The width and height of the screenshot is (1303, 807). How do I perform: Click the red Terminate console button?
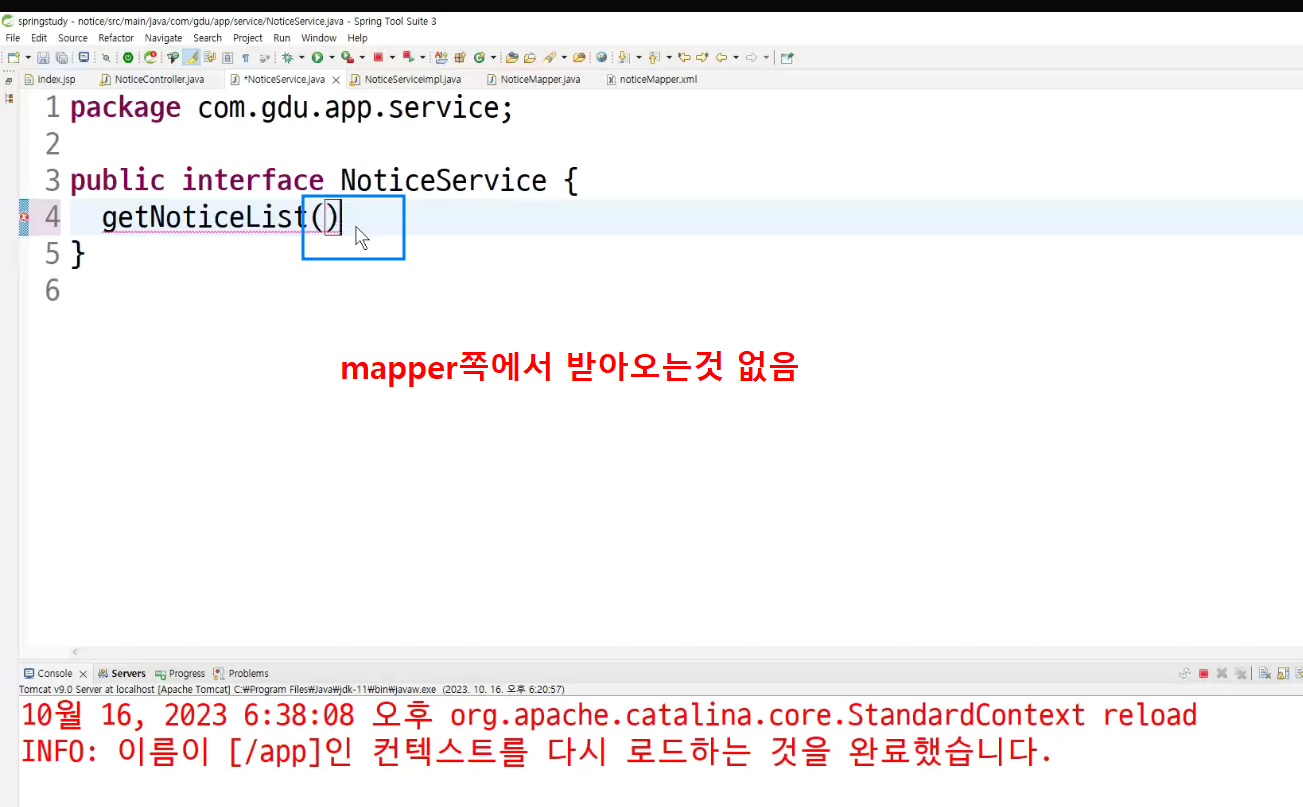coord(1204,673)
